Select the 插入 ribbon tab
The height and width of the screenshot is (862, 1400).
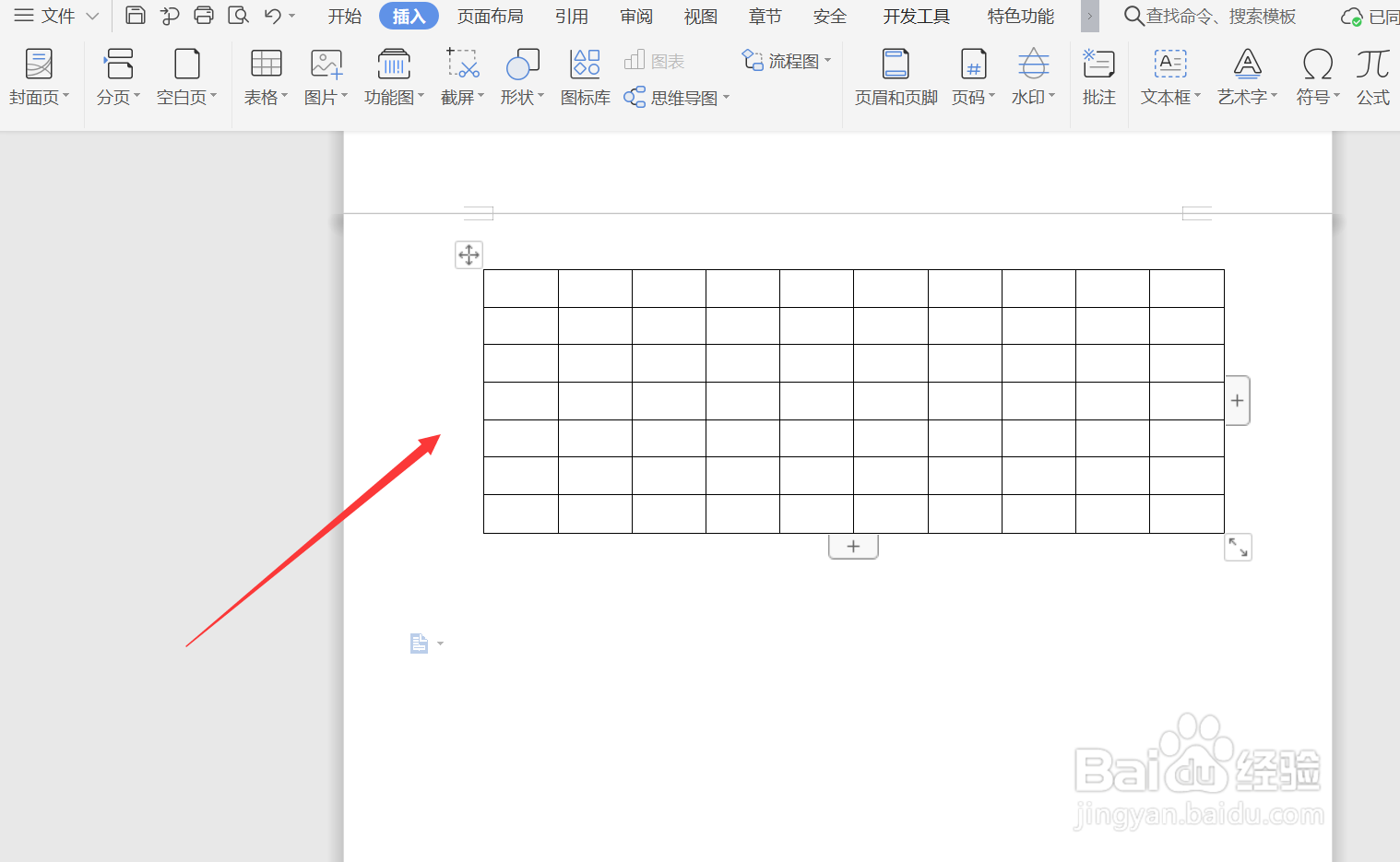pos(409,17)
